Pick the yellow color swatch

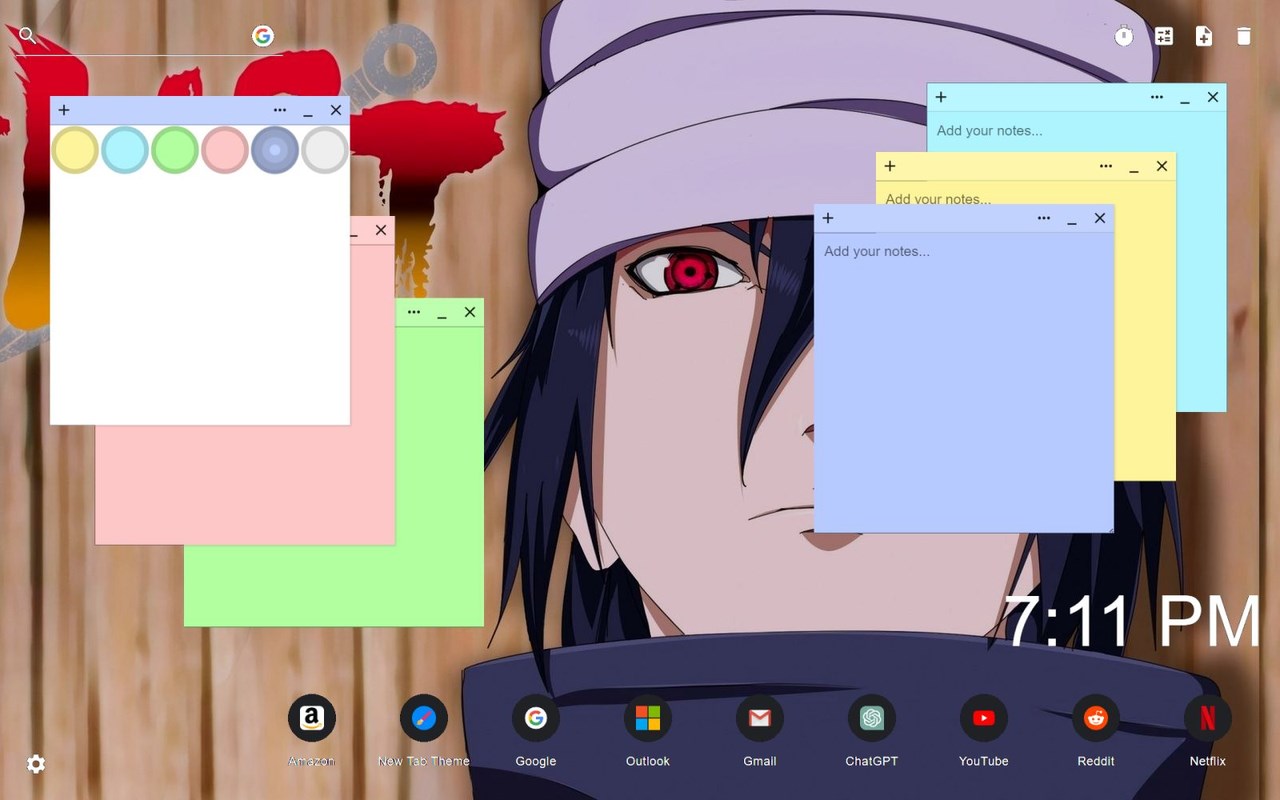pos(75,150)
